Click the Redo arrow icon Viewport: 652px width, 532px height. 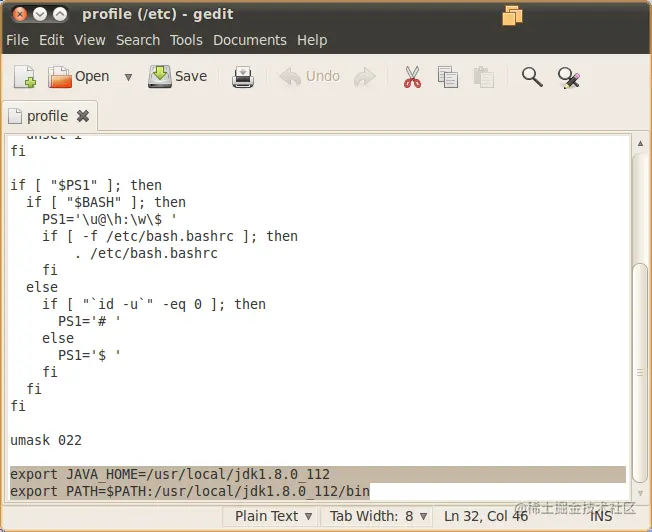365,77
